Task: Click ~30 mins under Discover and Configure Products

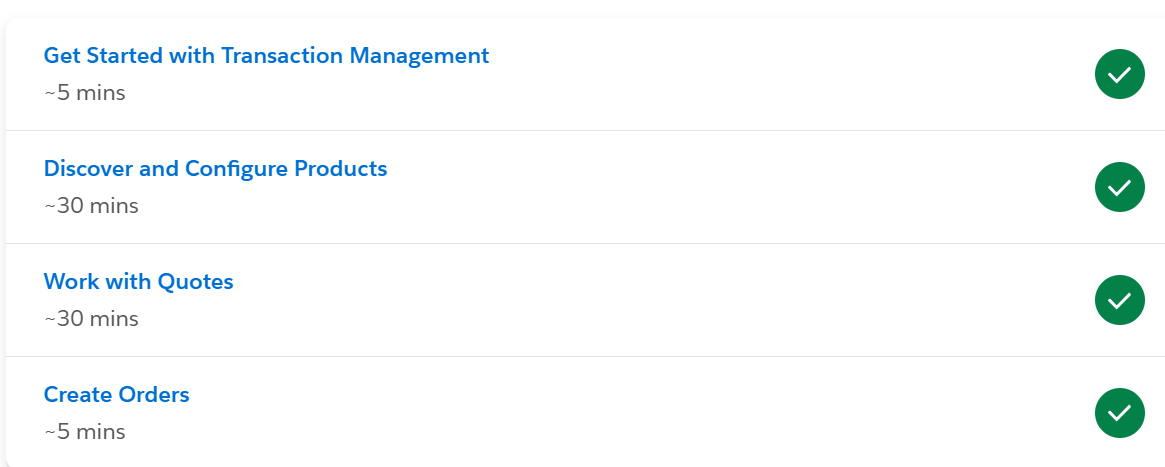Action: (x=91, y=206)
